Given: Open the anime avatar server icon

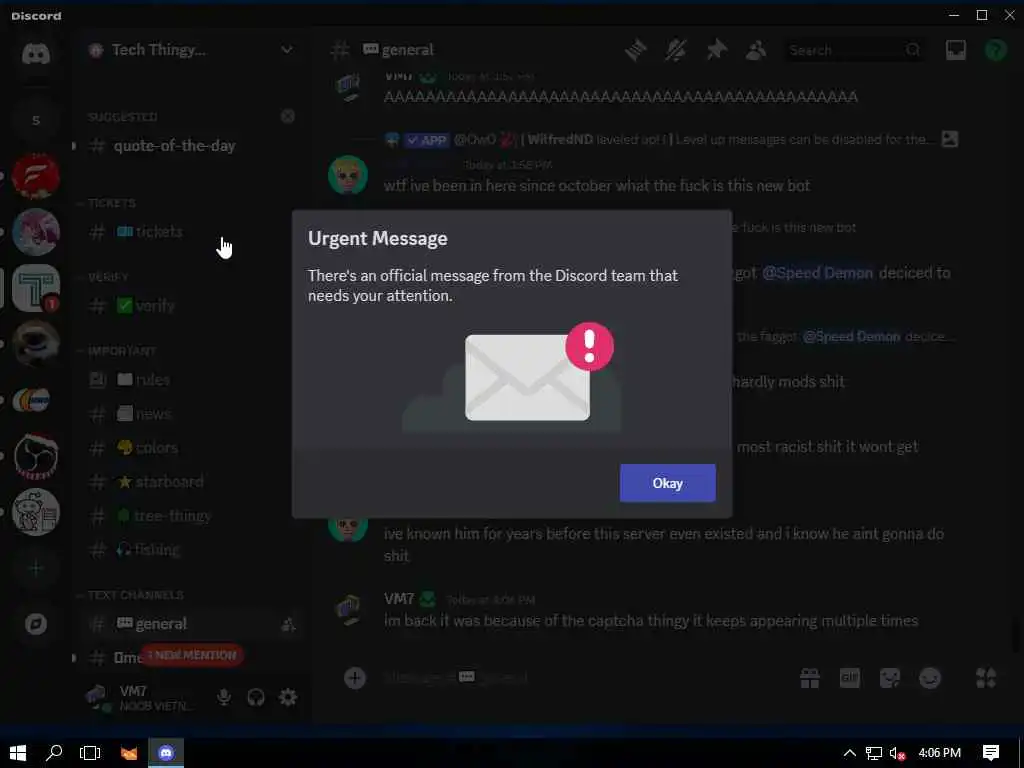Looking at the screenshot, I should 36,231.
